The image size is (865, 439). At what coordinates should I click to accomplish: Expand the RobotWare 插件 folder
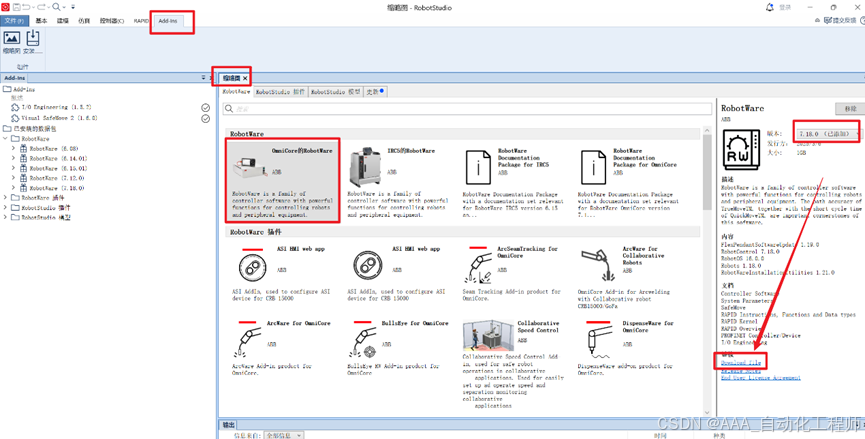click(6, 197)
